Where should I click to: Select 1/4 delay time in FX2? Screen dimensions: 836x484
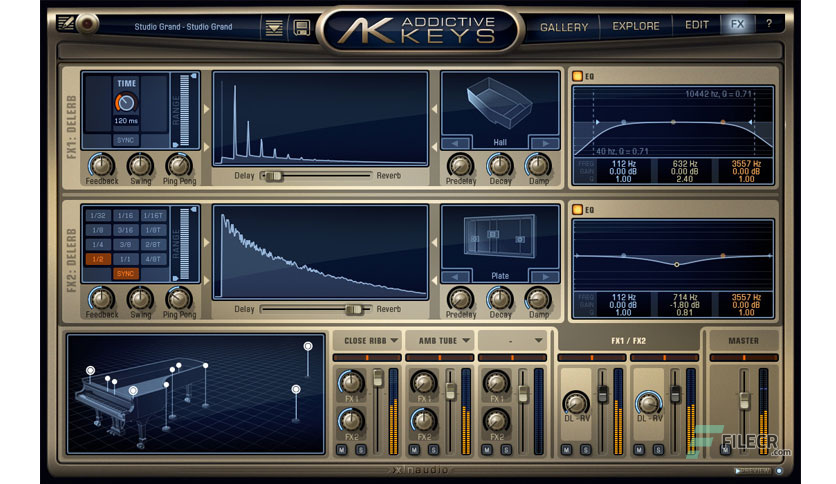click(98, 245)
